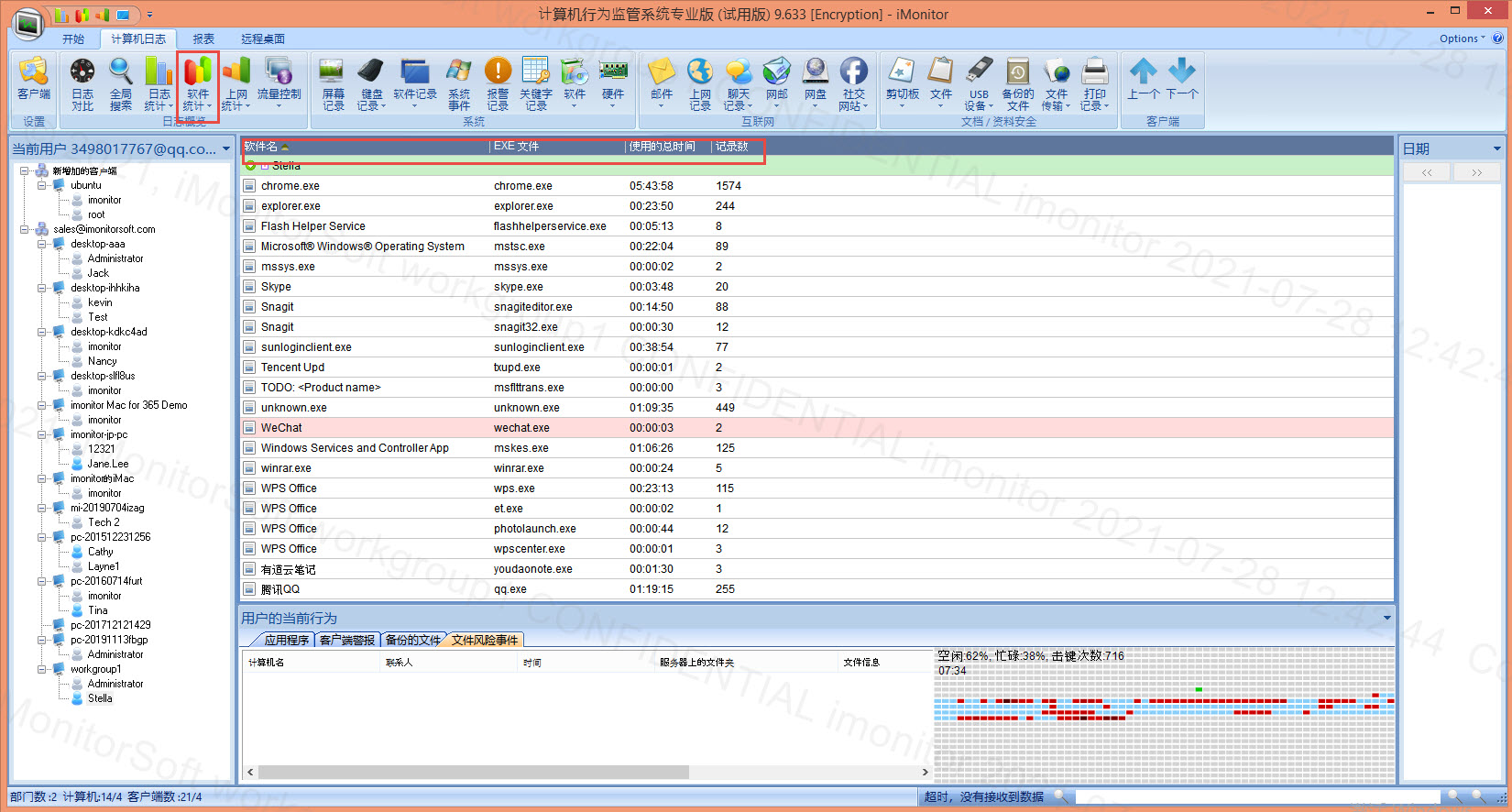Open 报警记录 alert records
Image resolution: width=1512 pixels, height=812 pixels.
coord(498,84)
